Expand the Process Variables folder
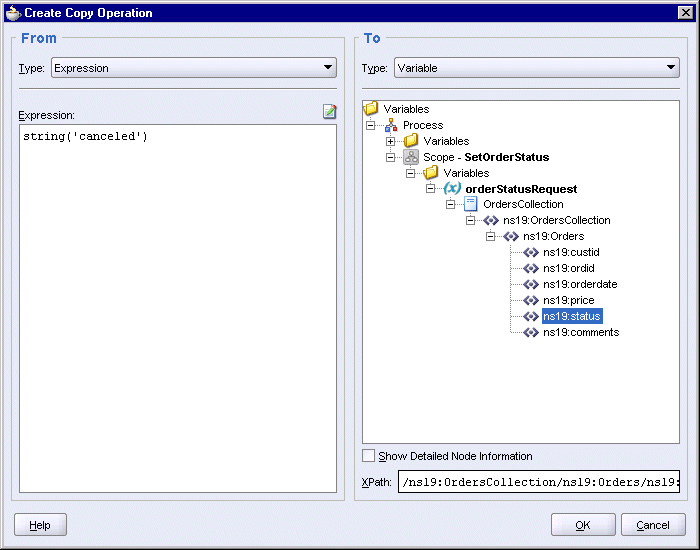The image size is (700, 550). click(391, 142)
